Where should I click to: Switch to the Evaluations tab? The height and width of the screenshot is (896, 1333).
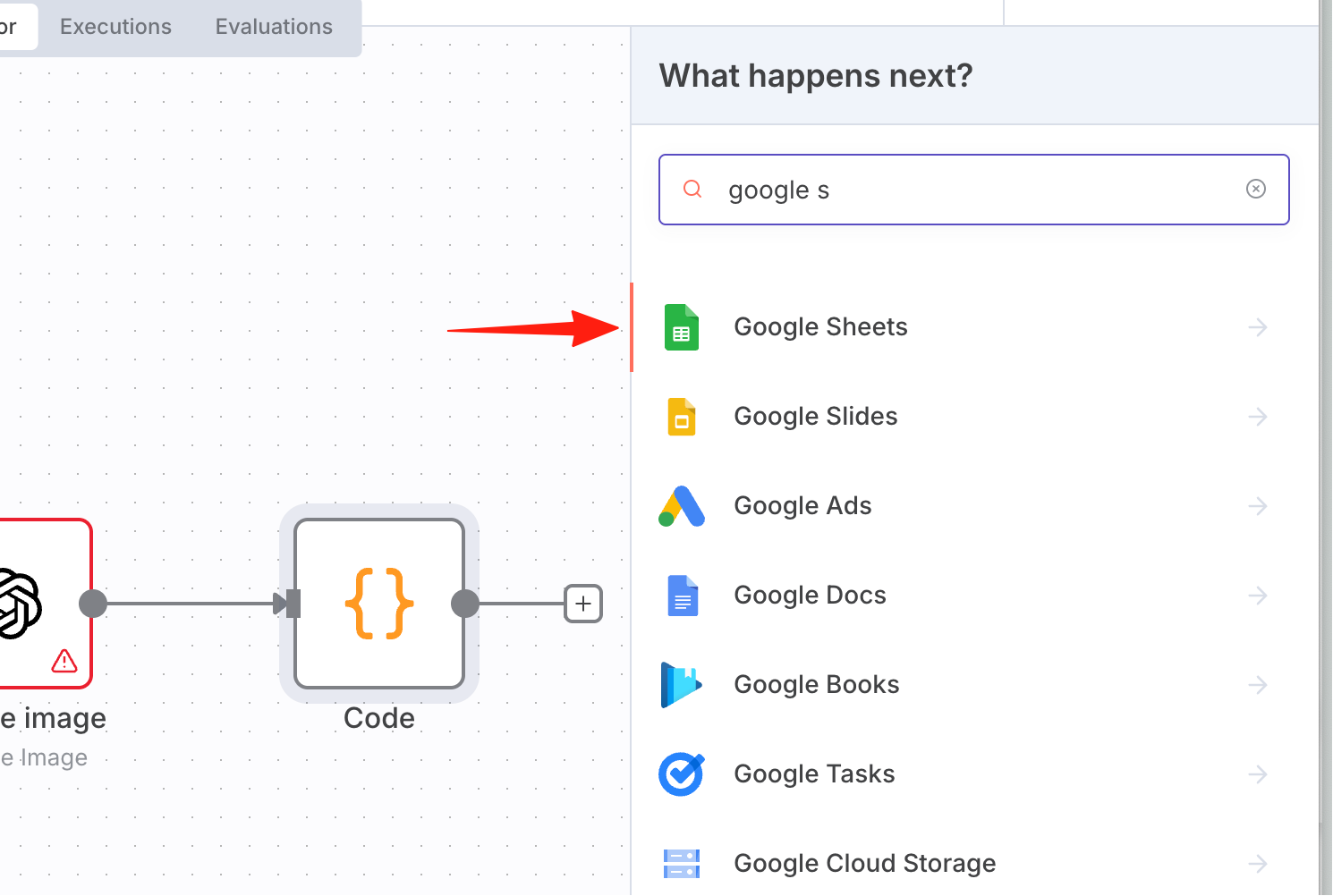click(x=274, y=27)
